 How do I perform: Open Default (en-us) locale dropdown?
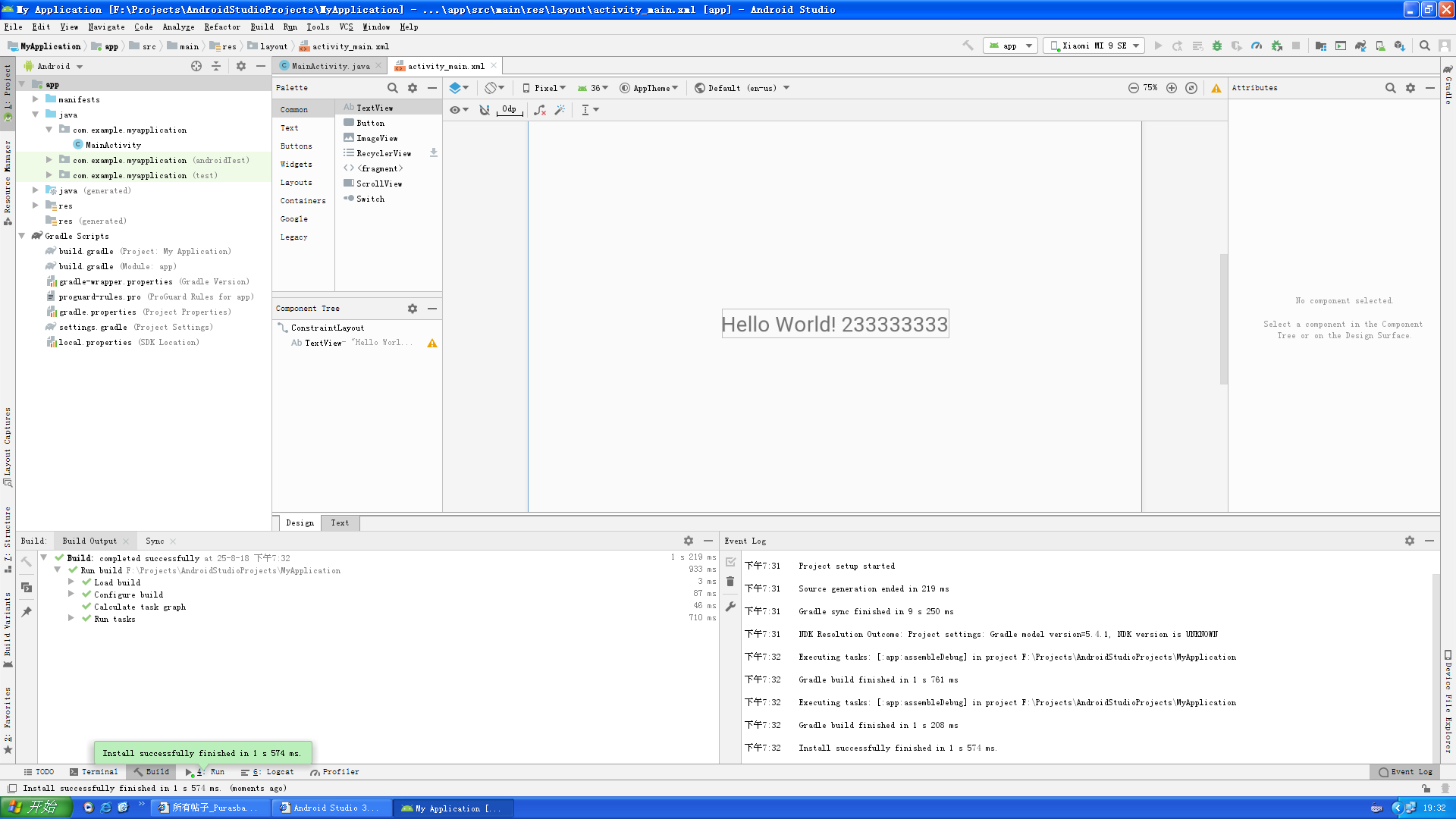(x=742, y=88)
